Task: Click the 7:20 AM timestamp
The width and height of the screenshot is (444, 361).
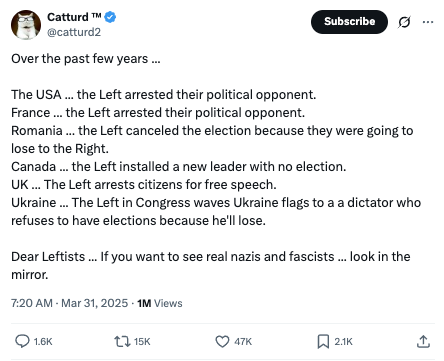Action: [32, 303]
